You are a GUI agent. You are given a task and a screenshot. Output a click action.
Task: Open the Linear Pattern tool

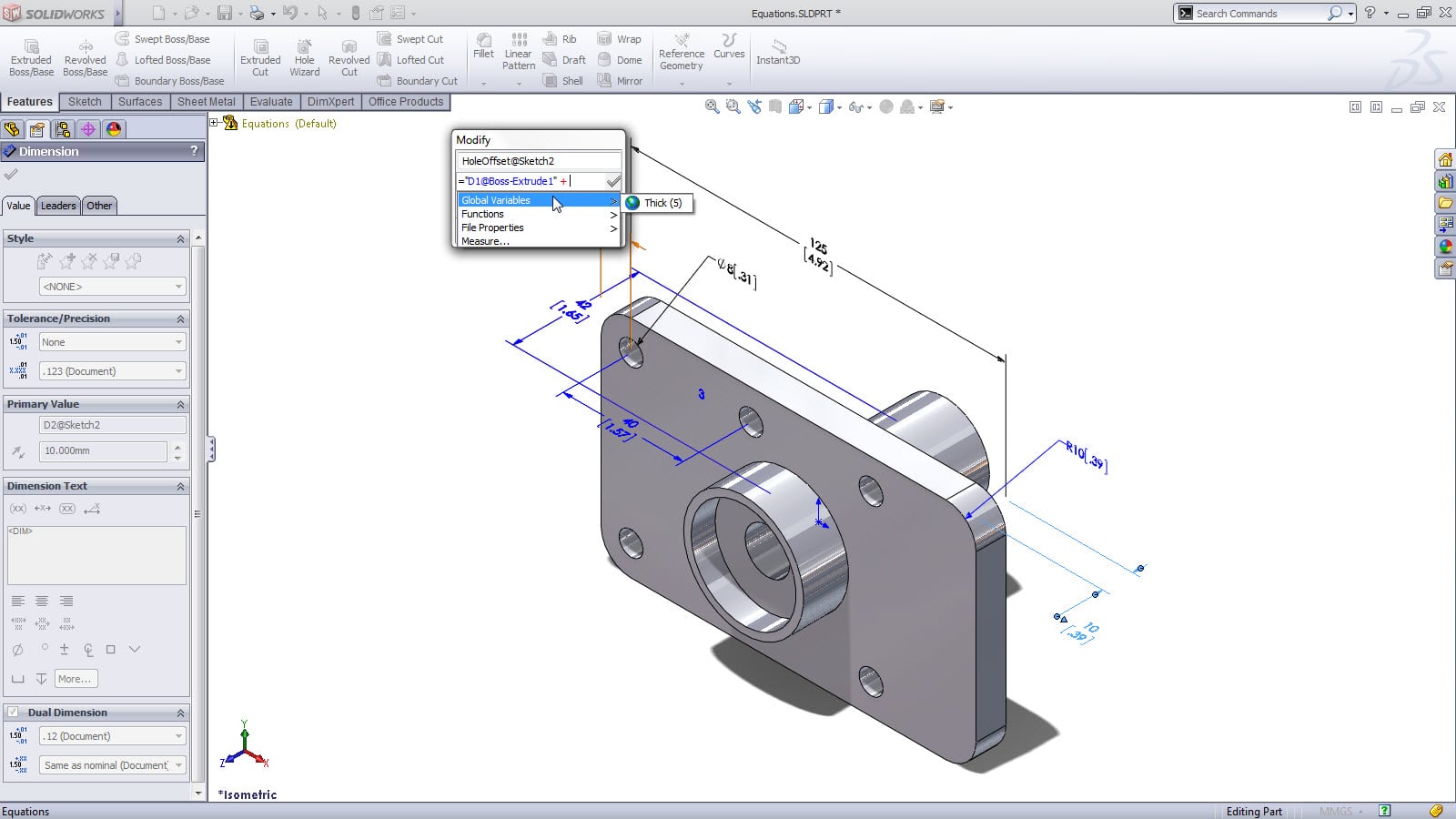click(519, 52)
